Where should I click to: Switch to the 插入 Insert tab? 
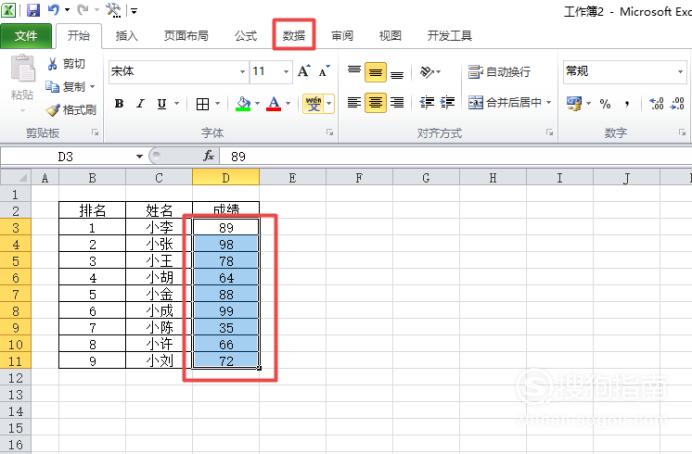click(x=127, y=36)
